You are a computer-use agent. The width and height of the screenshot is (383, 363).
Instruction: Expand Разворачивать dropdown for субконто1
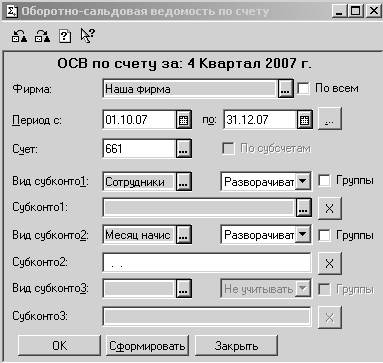point(303,182)
